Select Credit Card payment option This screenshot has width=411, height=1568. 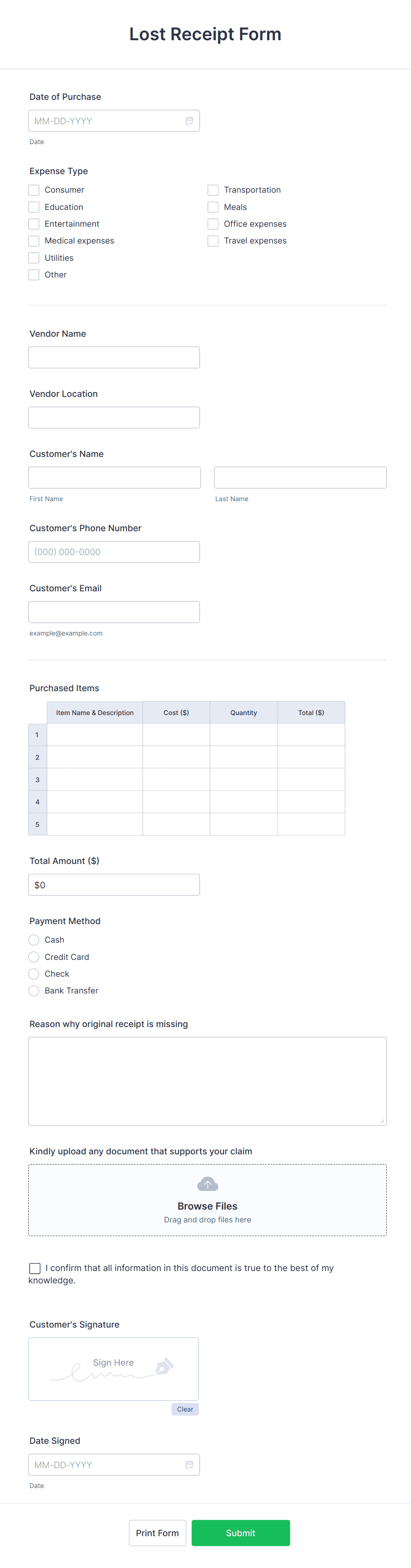click(x=34, y=957)
